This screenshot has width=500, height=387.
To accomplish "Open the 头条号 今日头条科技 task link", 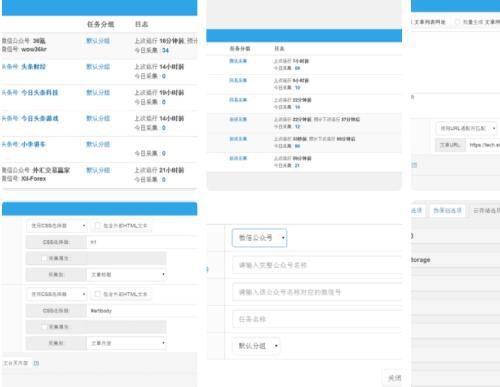I will (40, 92).
